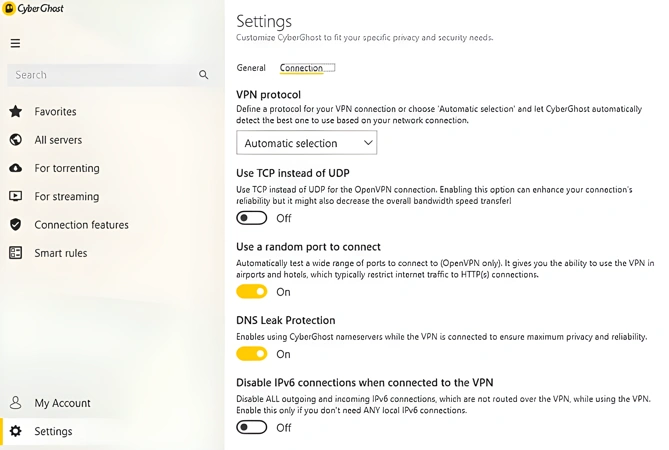
Task: Toggle Disable IPv6 connections switch on
Action: (252, 427)
